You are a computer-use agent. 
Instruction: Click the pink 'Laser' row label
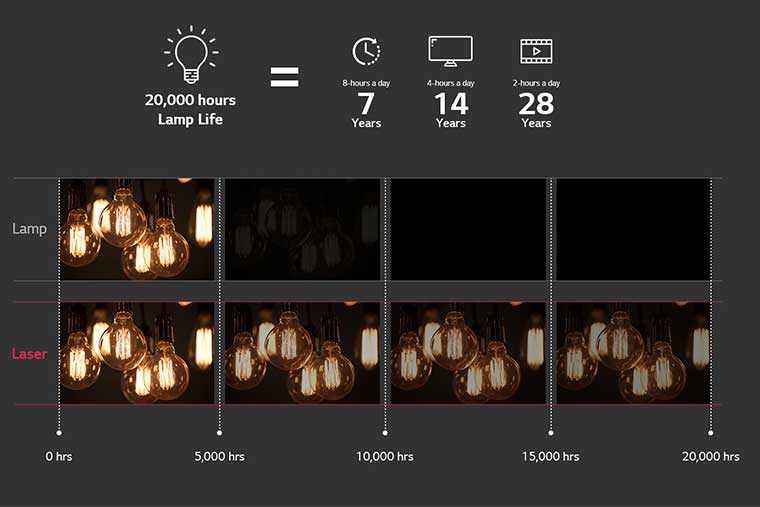(30, 354)
